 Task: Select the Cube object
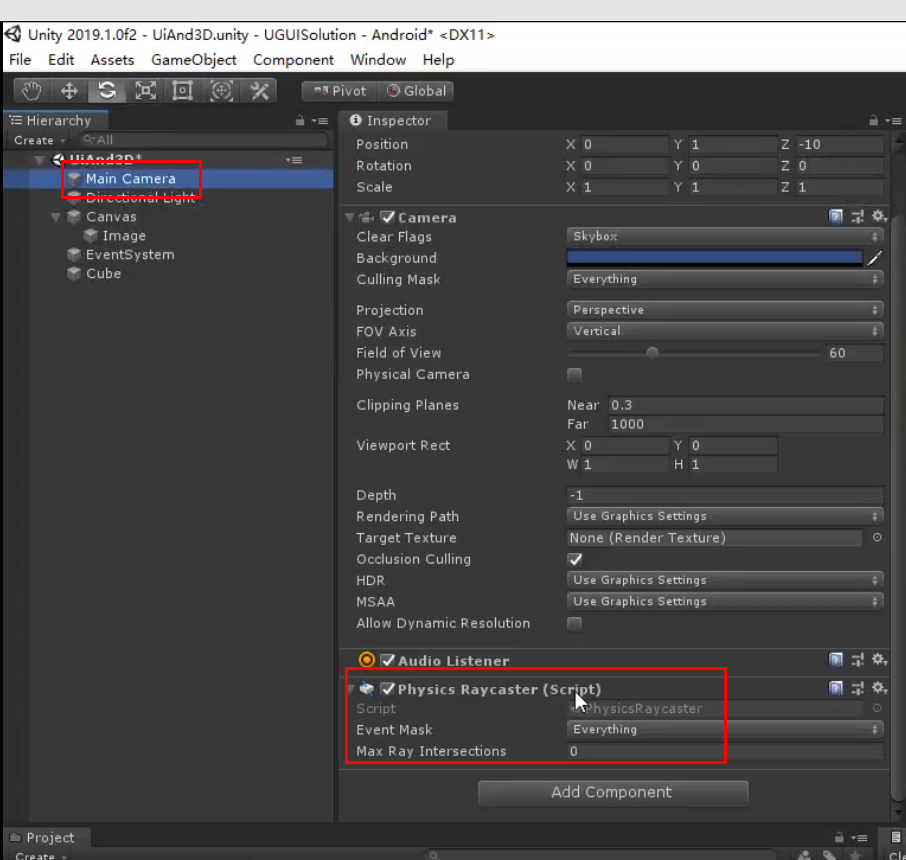click(x=103, y=274)
